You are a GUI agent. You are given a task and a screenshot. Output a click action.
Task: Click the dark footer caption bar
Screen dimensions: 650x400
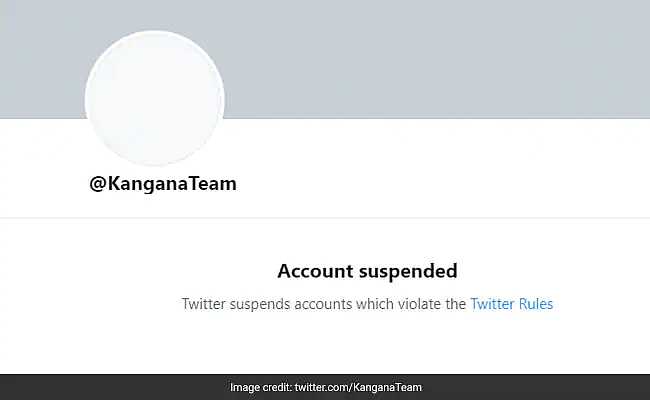coord(325,387)
